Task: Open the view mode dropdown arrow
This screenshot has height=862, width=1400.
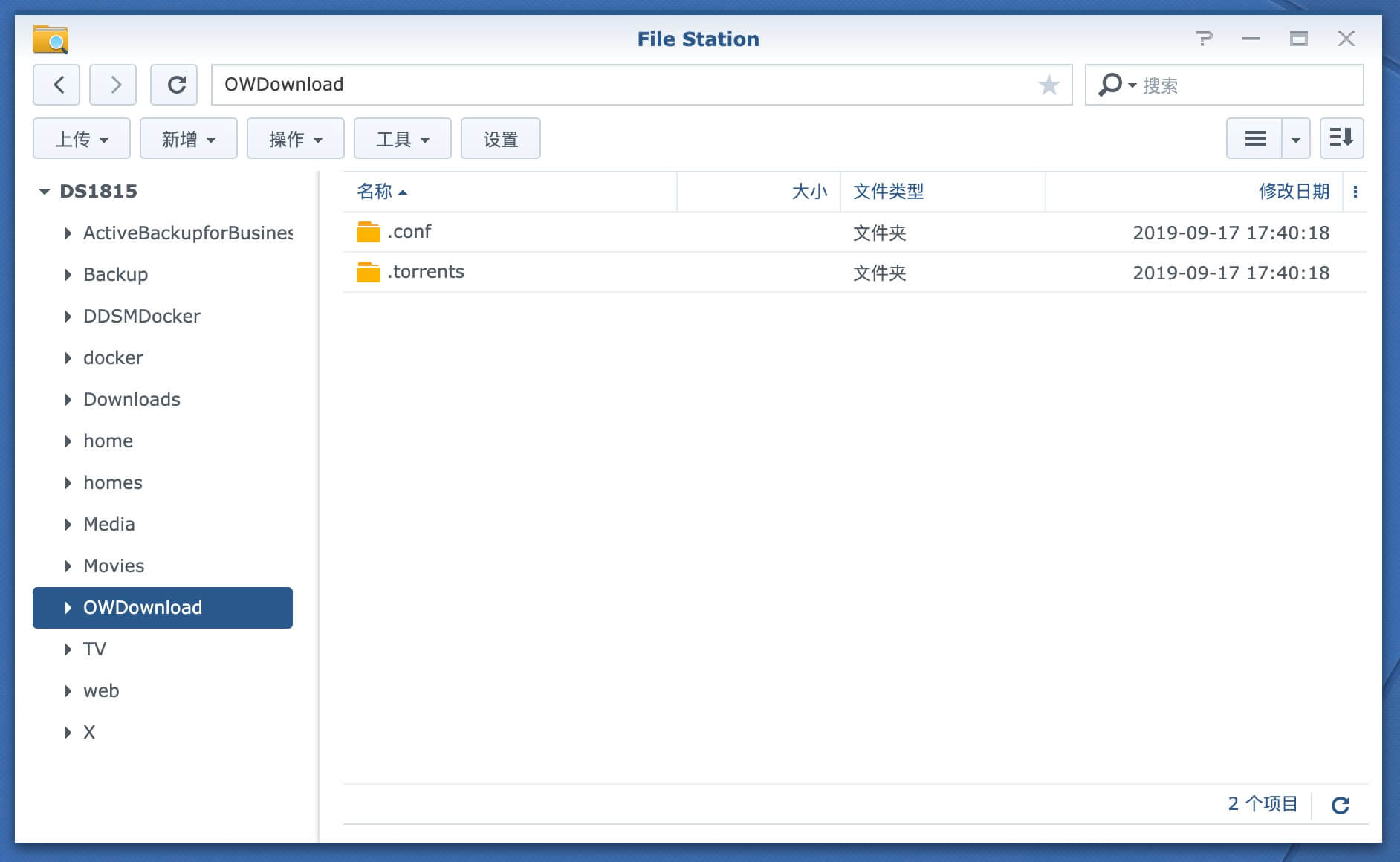Action: point(1295,139)
